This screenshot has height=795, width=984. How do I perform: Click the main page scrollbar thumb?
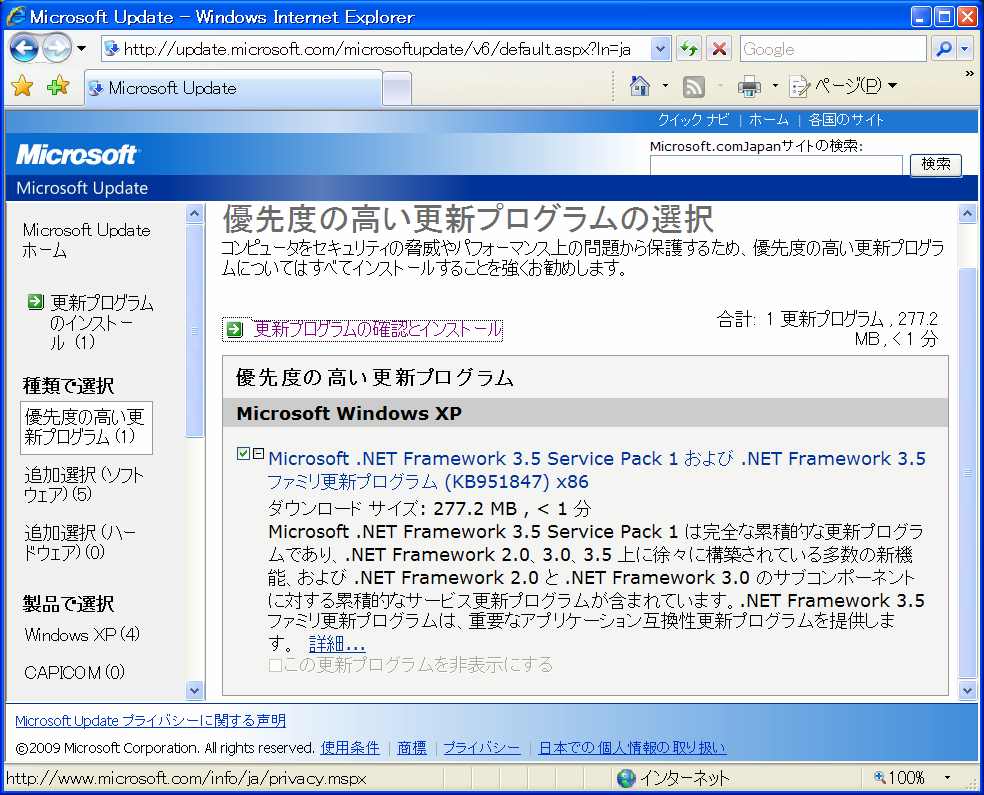coord(968,473)
